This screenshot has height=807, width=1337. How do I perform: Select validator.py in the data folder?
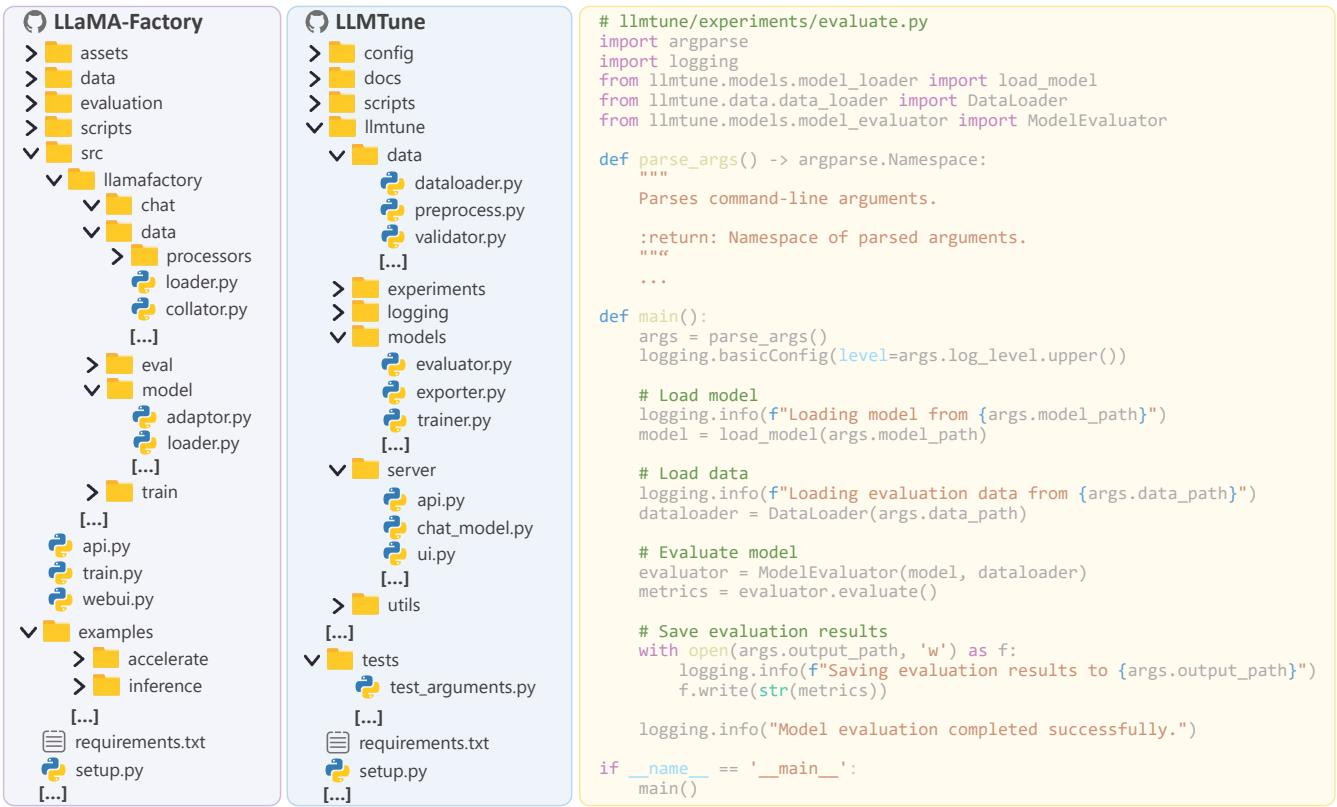coord(460,237)
